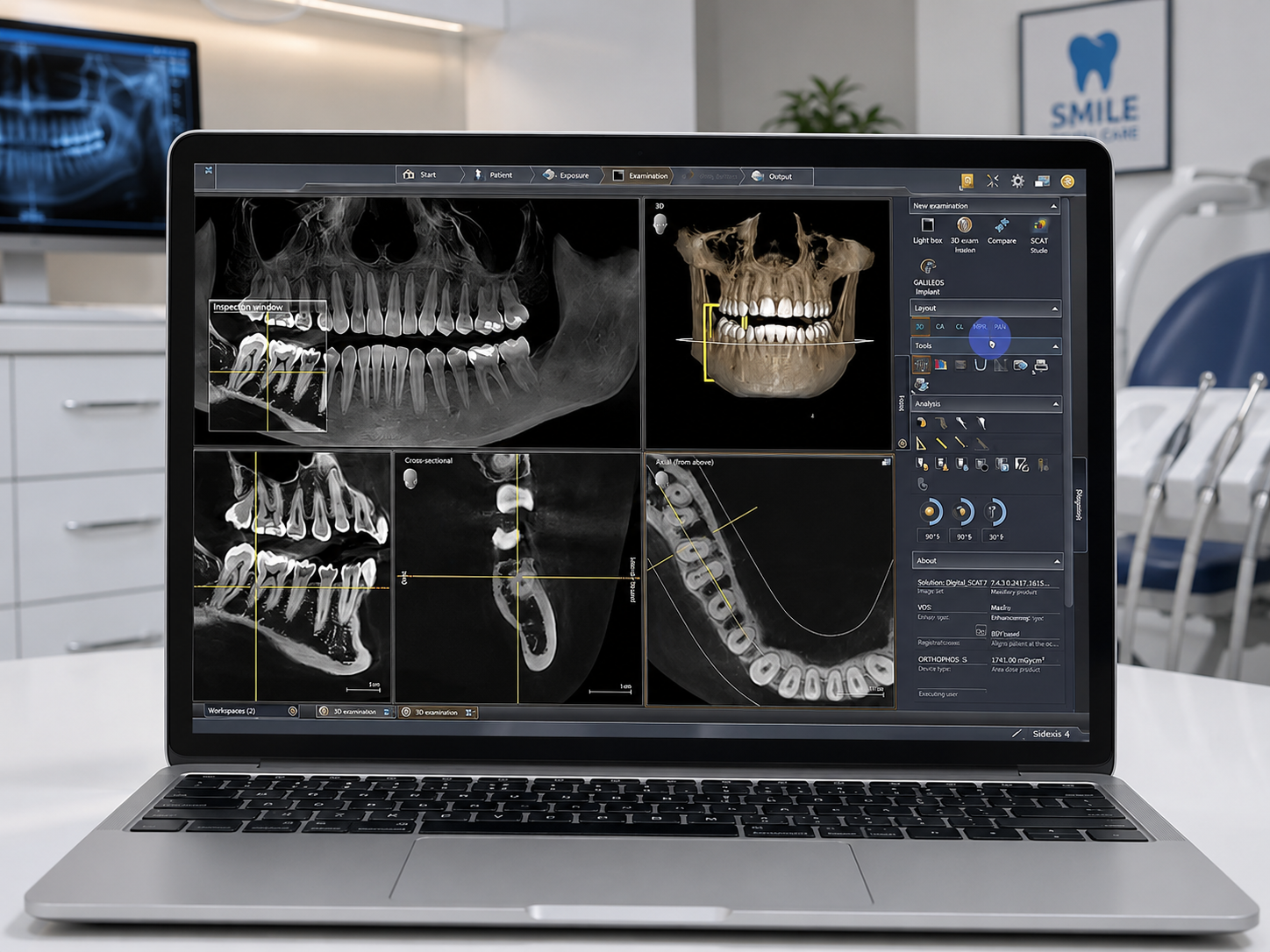Viewport: 1270px width, 952px height.
Task: Click the colored palette icon in Tools
Action: click(x=940, y=365)
